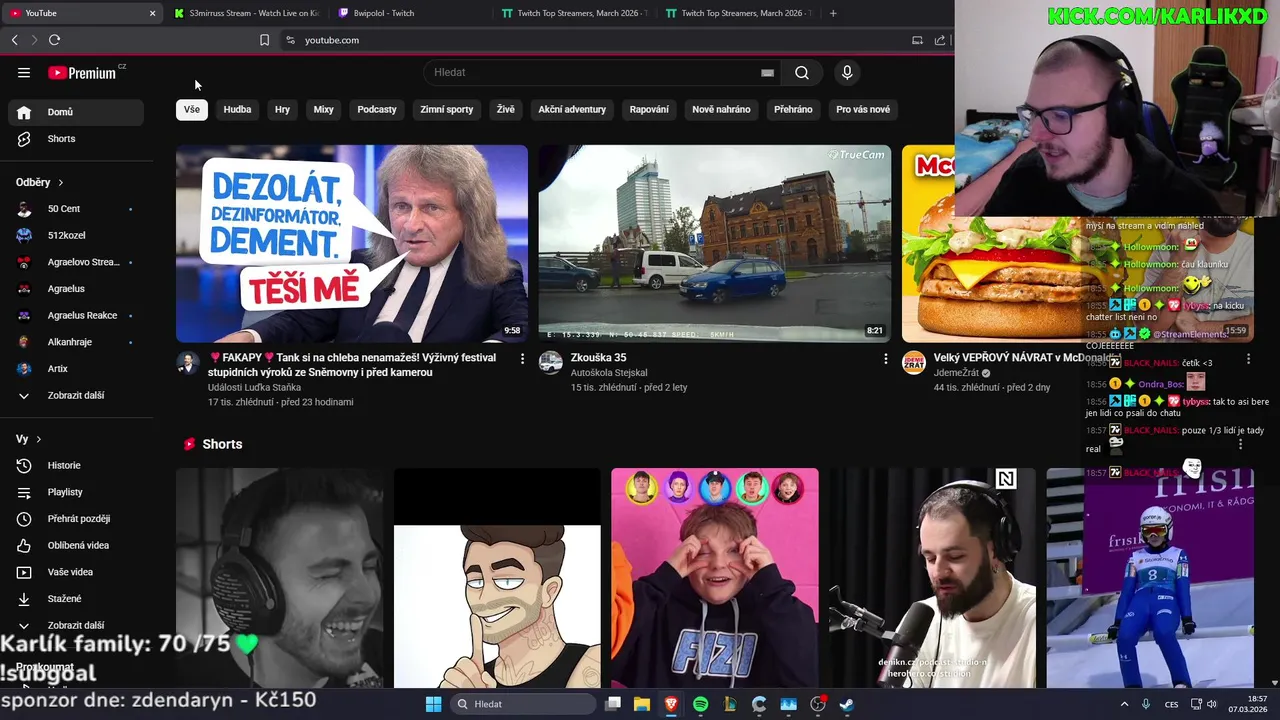Open Steam from the taskbar
The height and width of the screenshot is (720, 1280).
coord(847,704)
